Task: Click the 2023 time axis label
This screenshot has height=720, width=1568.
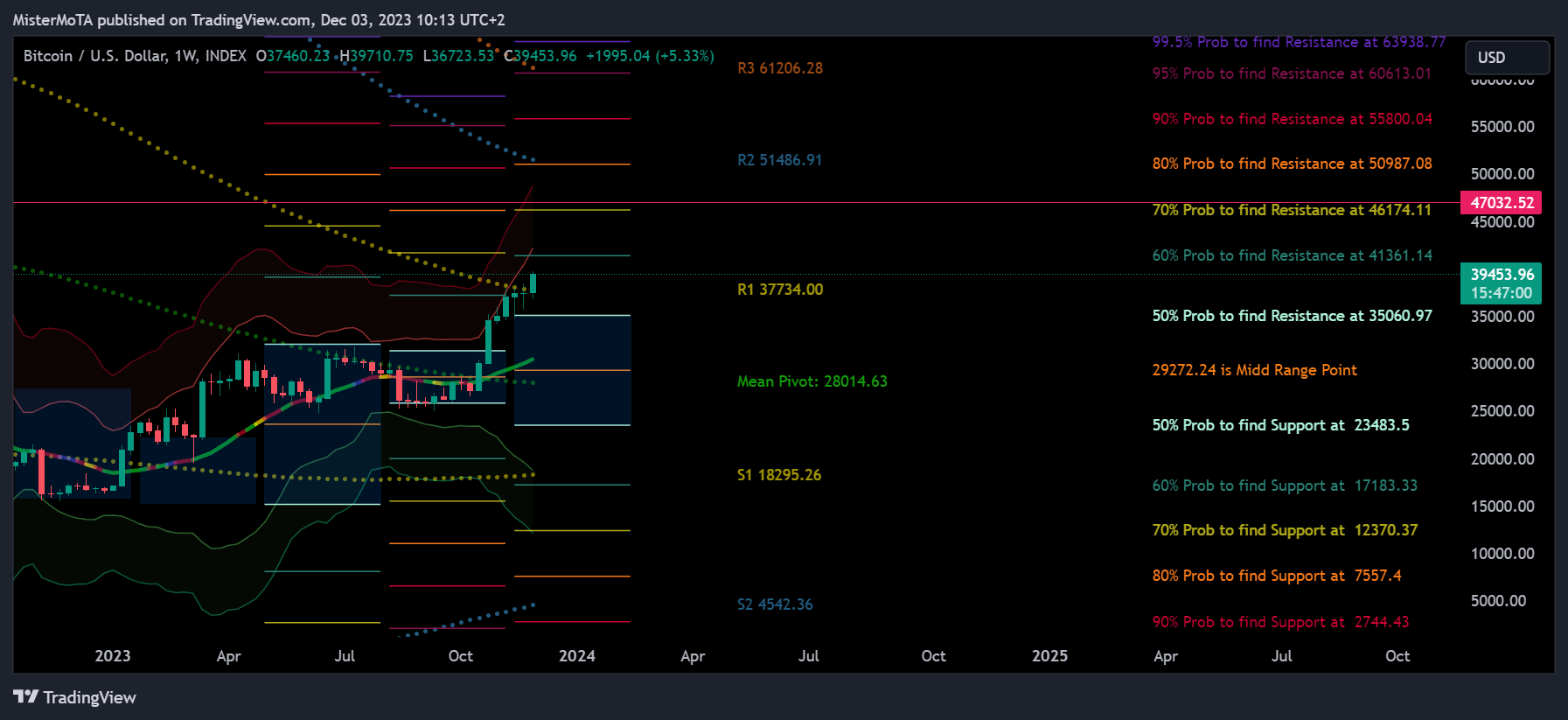Action: click(113, 656)
